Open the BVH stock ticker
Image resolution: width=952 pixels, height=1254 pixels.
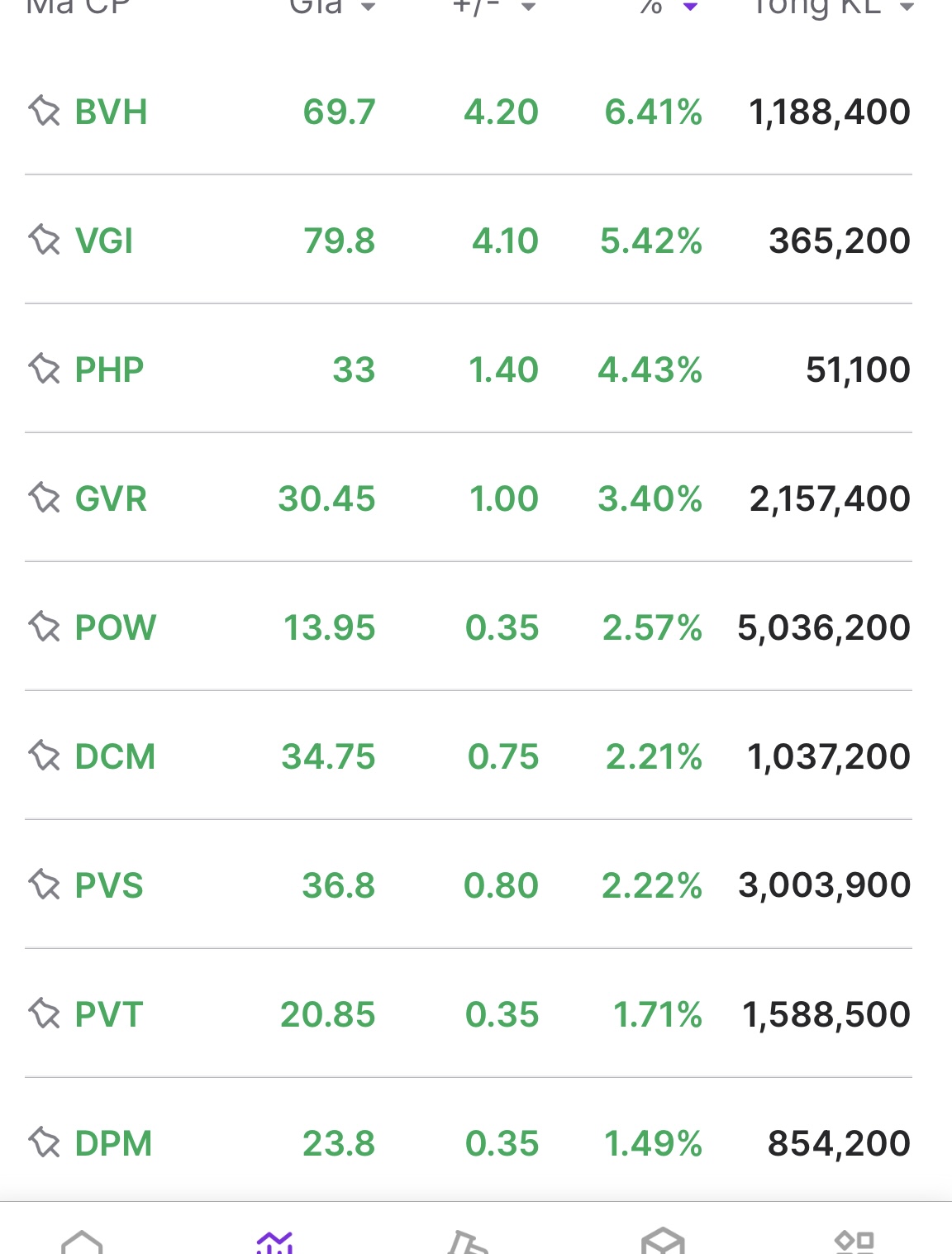[x=111, y=112]
